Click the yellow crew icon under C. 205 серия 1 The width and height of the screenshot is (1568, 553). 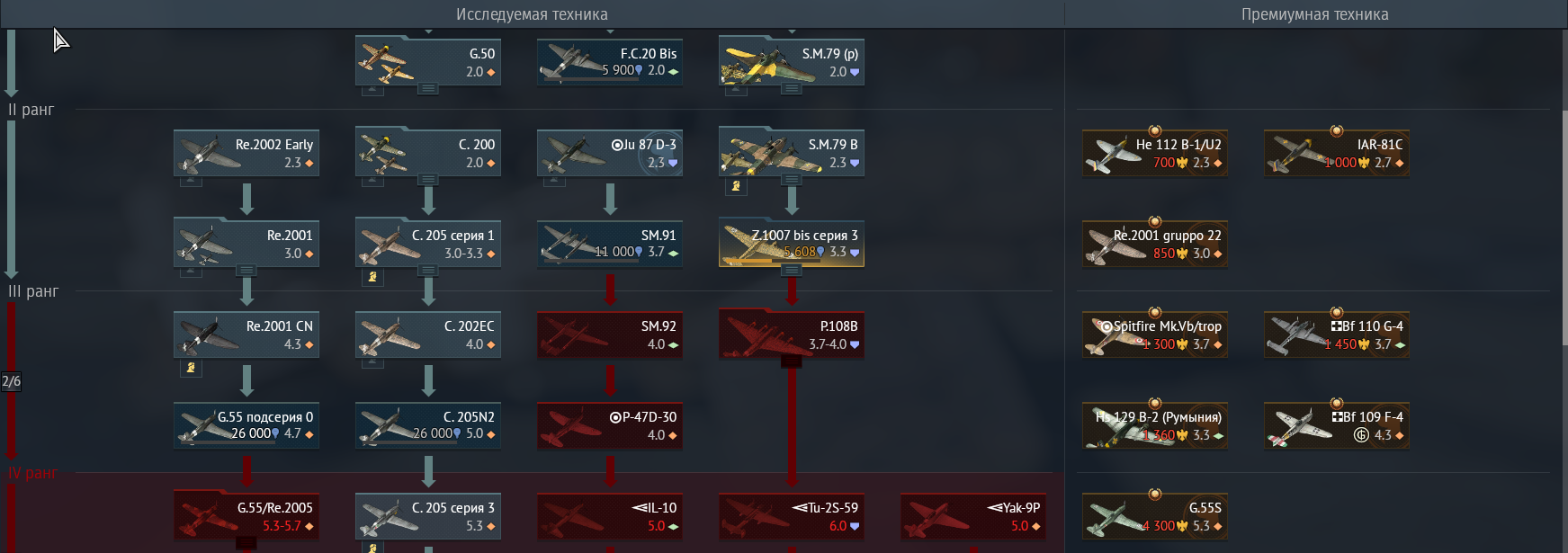pyautogui.click(x=372, y=277)
